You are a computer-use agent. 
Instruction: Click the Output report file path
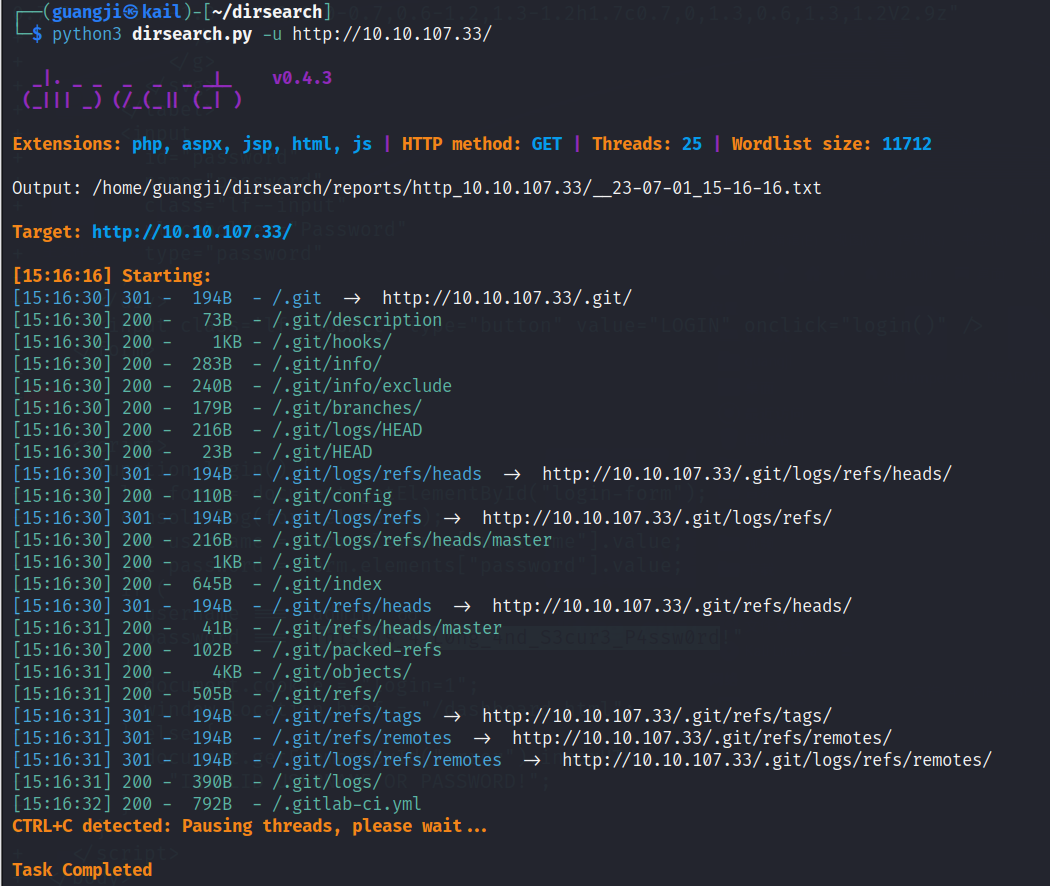tap(457, 188)
